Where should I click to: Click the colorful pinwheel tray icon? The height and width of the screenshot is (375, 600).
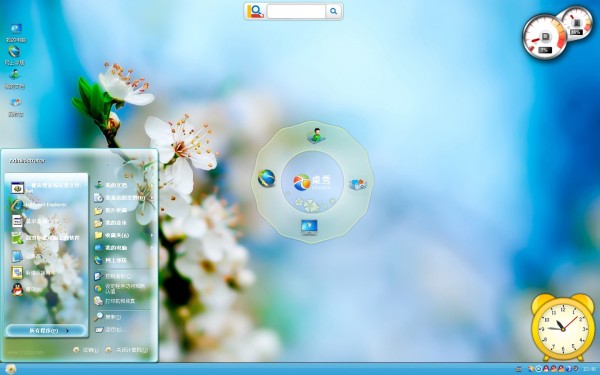(x=531, y=369)
